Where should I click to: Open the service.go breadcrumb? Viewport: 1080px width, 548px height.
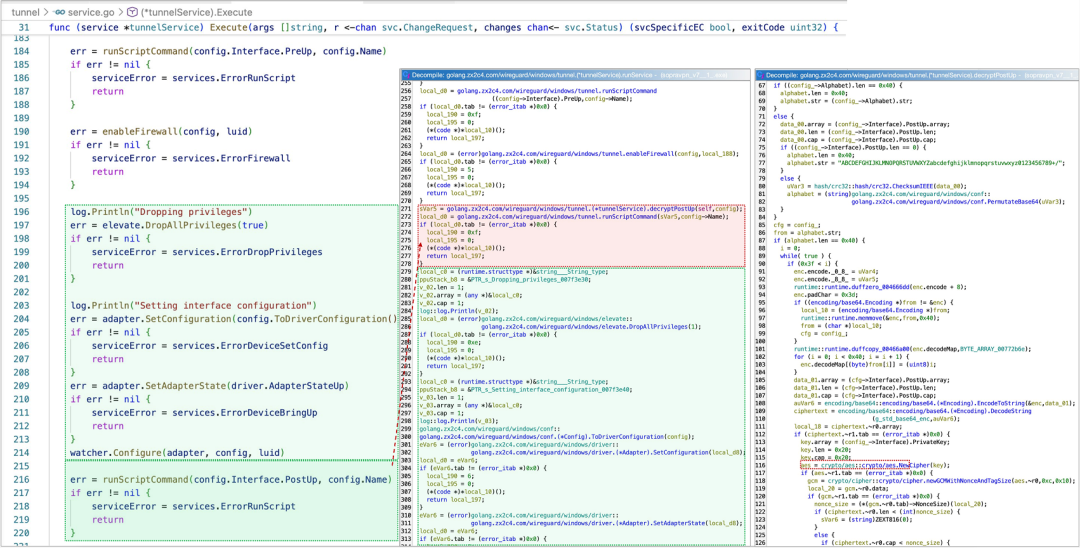tap(92, 12)
